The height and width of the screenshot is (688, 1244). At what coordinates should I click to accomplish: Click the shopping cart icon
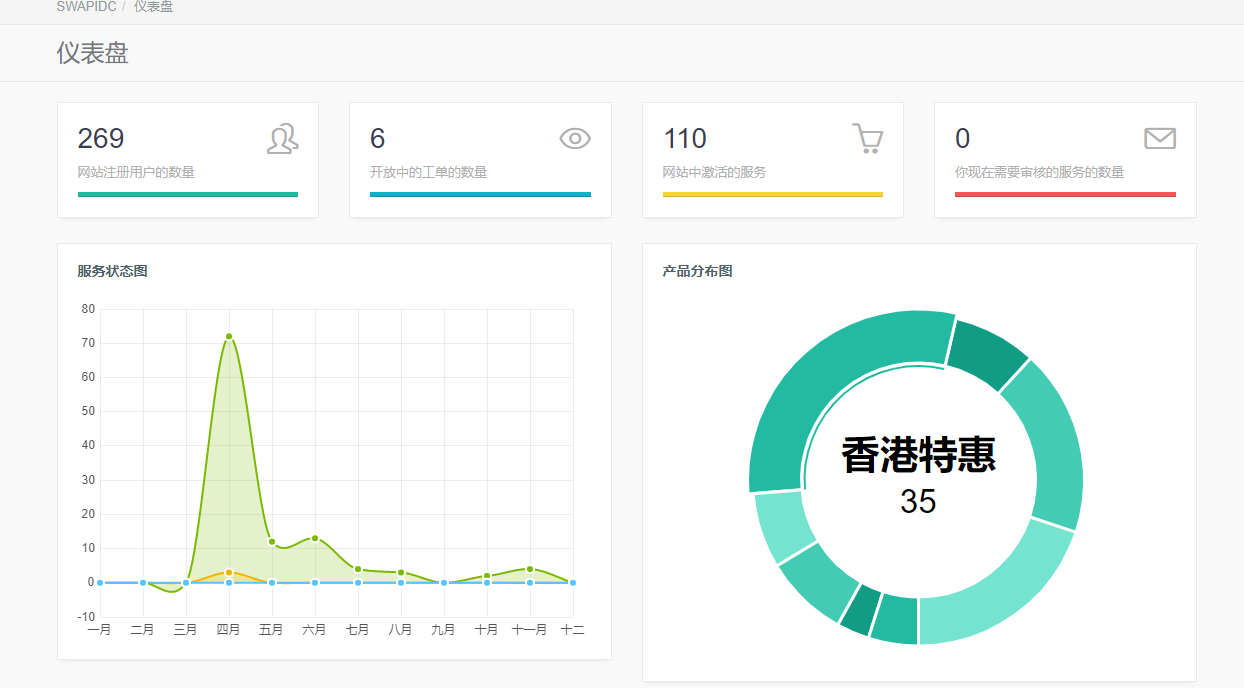click(868, 138)
